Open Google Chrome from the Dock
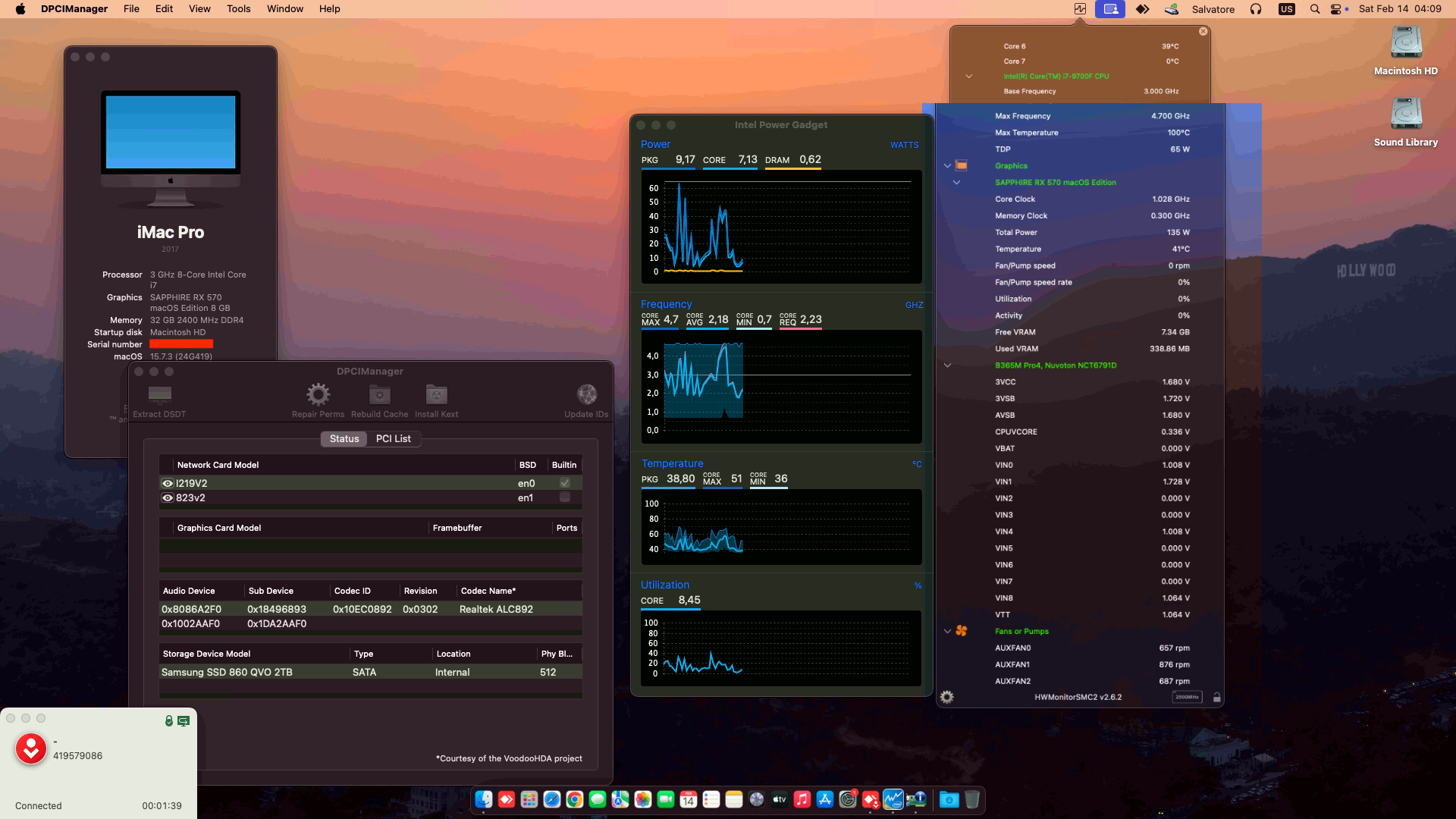The width and height of the screenshot is (1456, 819). [x=574, y=799]
